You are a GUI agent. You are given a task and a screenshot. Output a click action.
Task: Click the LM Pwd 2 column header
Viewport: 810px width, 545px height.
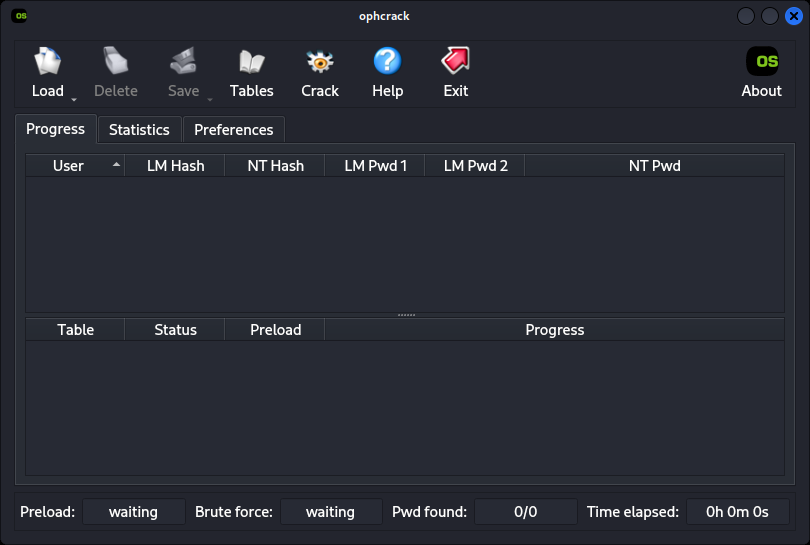(x=475, y=166)
